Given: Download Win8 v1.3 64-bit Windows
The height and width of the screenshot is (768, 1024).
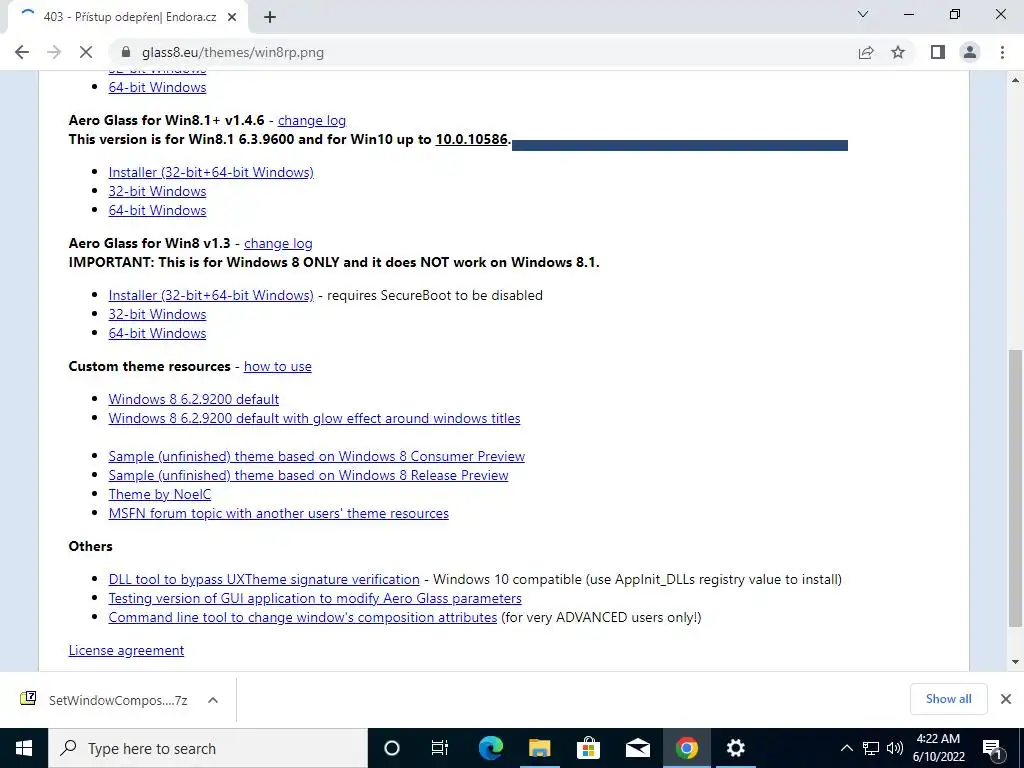Looking at the screenshot, I should [x=157, y=333].
